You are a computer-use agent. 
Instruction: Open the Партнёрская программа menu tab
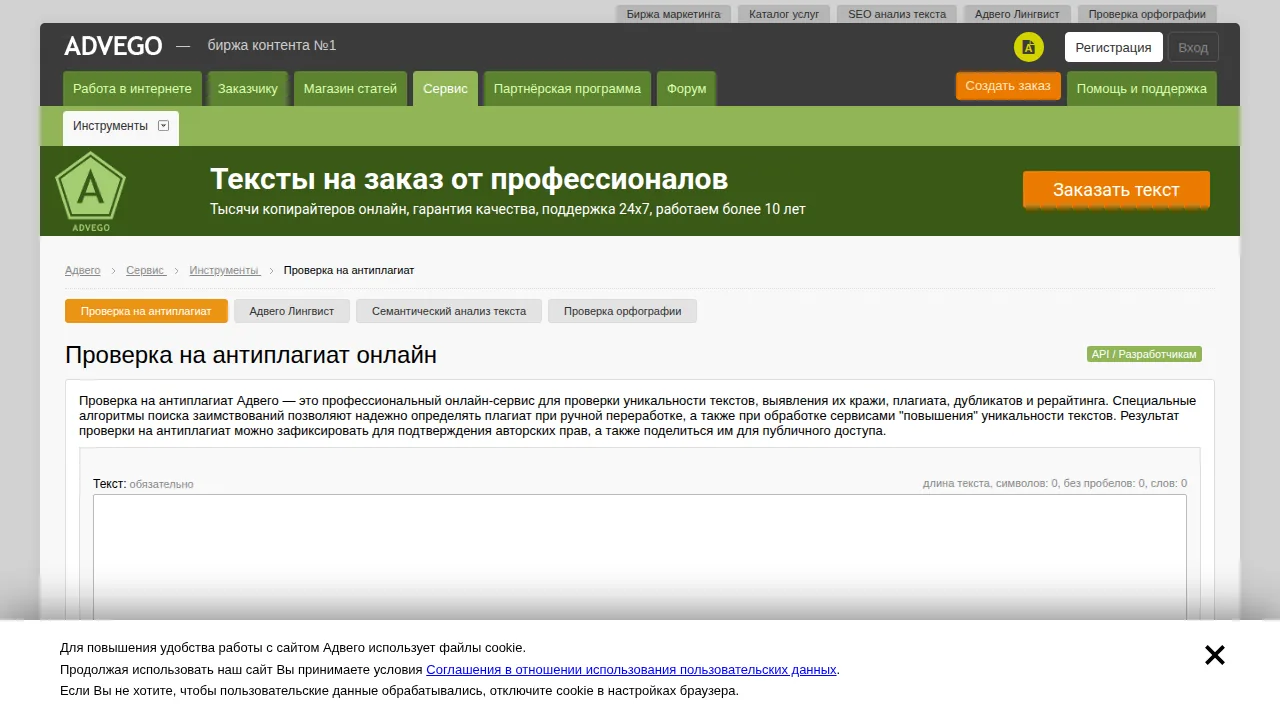[x=567, y=89]
